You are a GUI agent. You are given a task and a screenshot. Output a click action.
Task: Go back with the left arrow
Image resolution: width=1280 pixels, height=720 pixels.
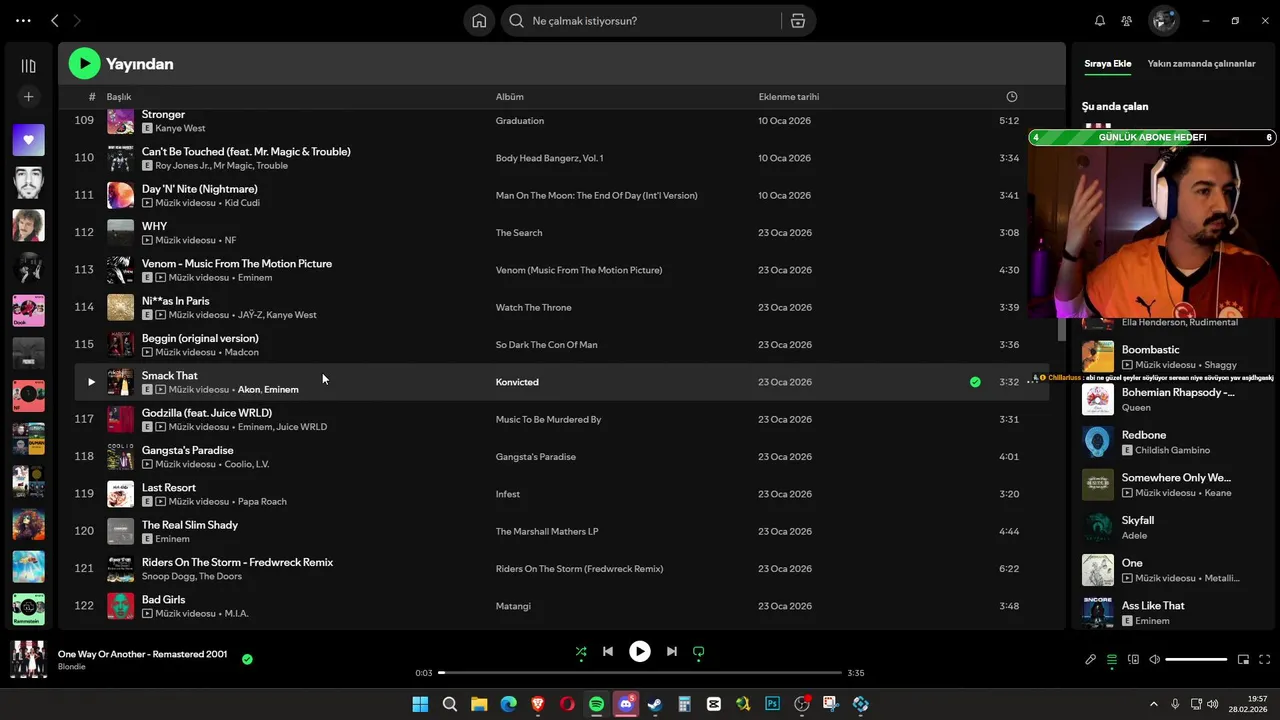[55, 20]
